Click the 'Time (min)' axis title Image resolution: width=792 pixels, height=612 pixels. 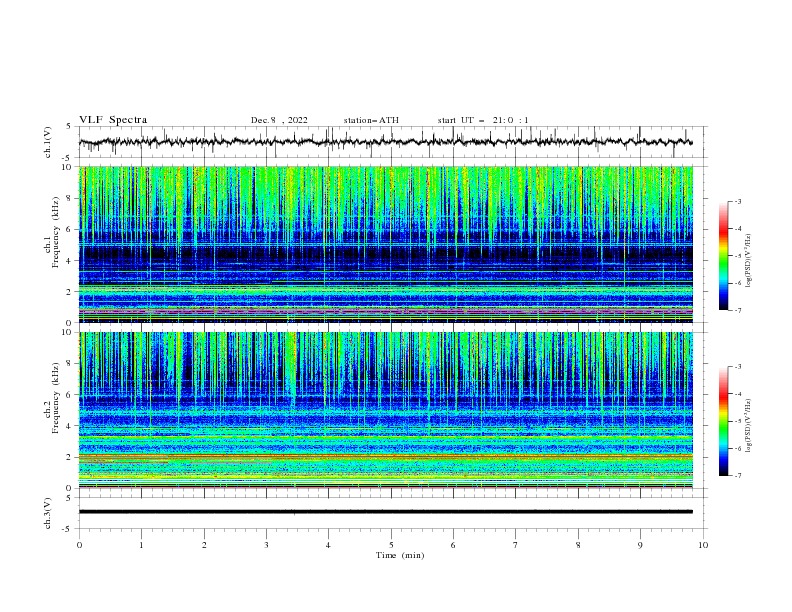pos(400,555)
